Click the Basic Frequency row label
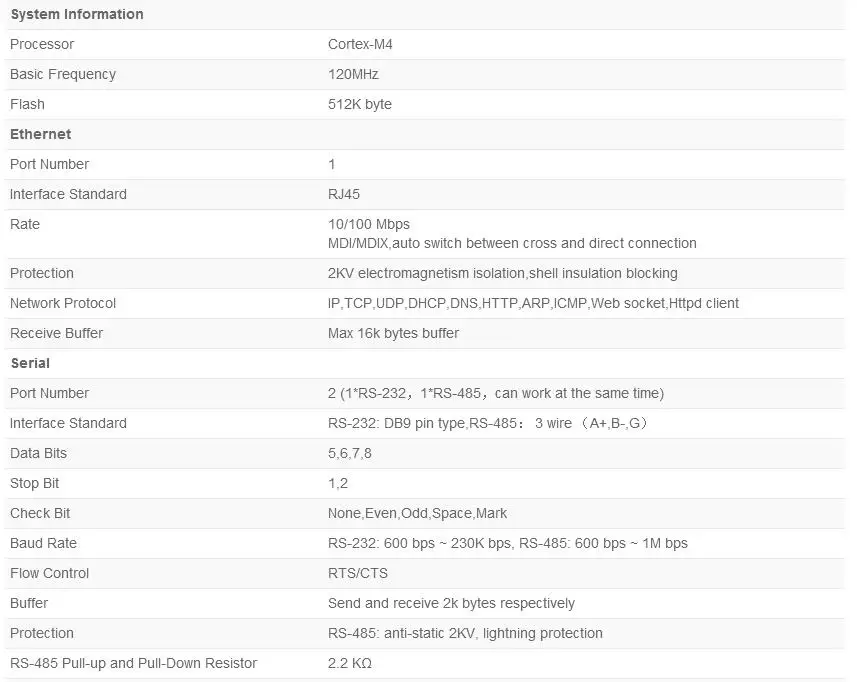This screenshot has height=682, width=857. (x=63, y=74)
